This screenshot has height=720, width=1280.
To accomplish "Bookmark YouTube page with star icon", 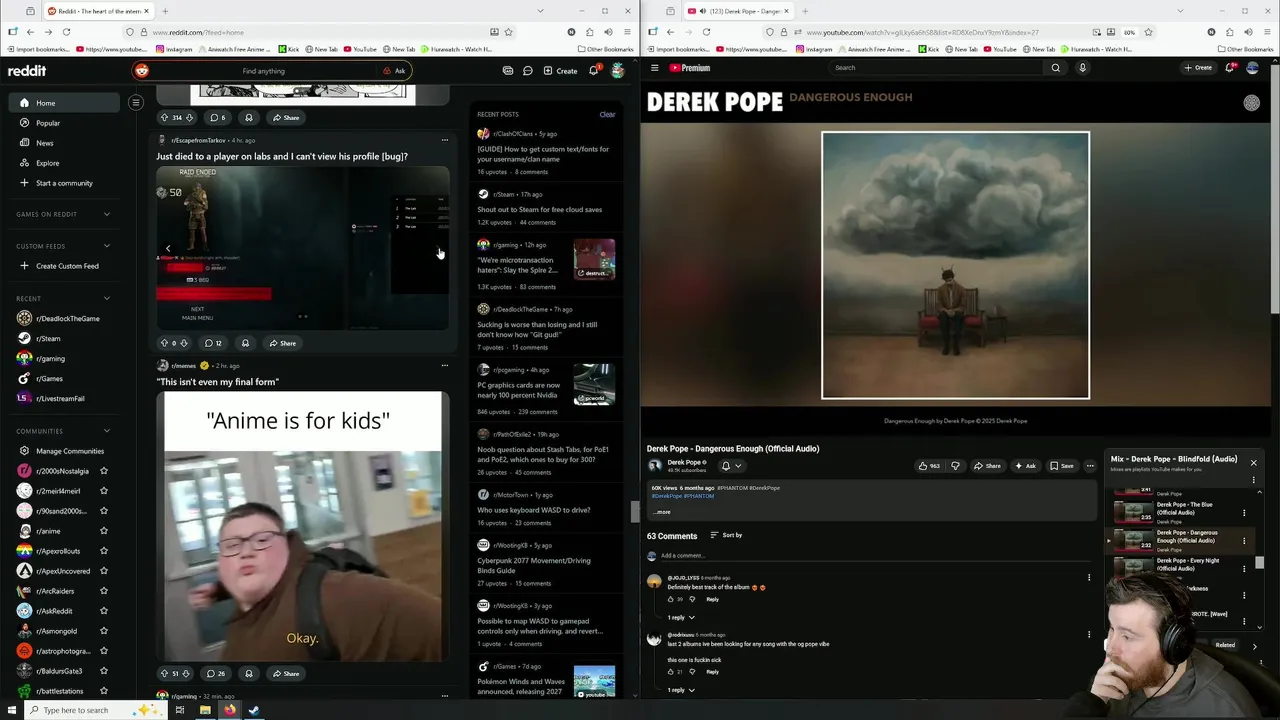I will click(1148, 32).
